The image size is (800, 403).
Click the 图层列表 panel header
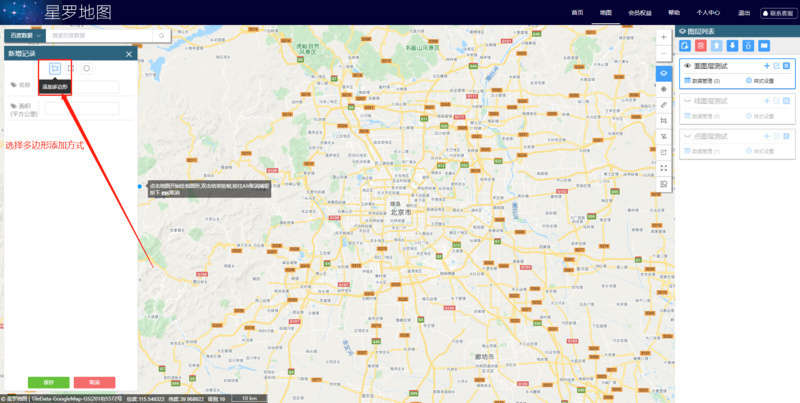tap(737, 31)
